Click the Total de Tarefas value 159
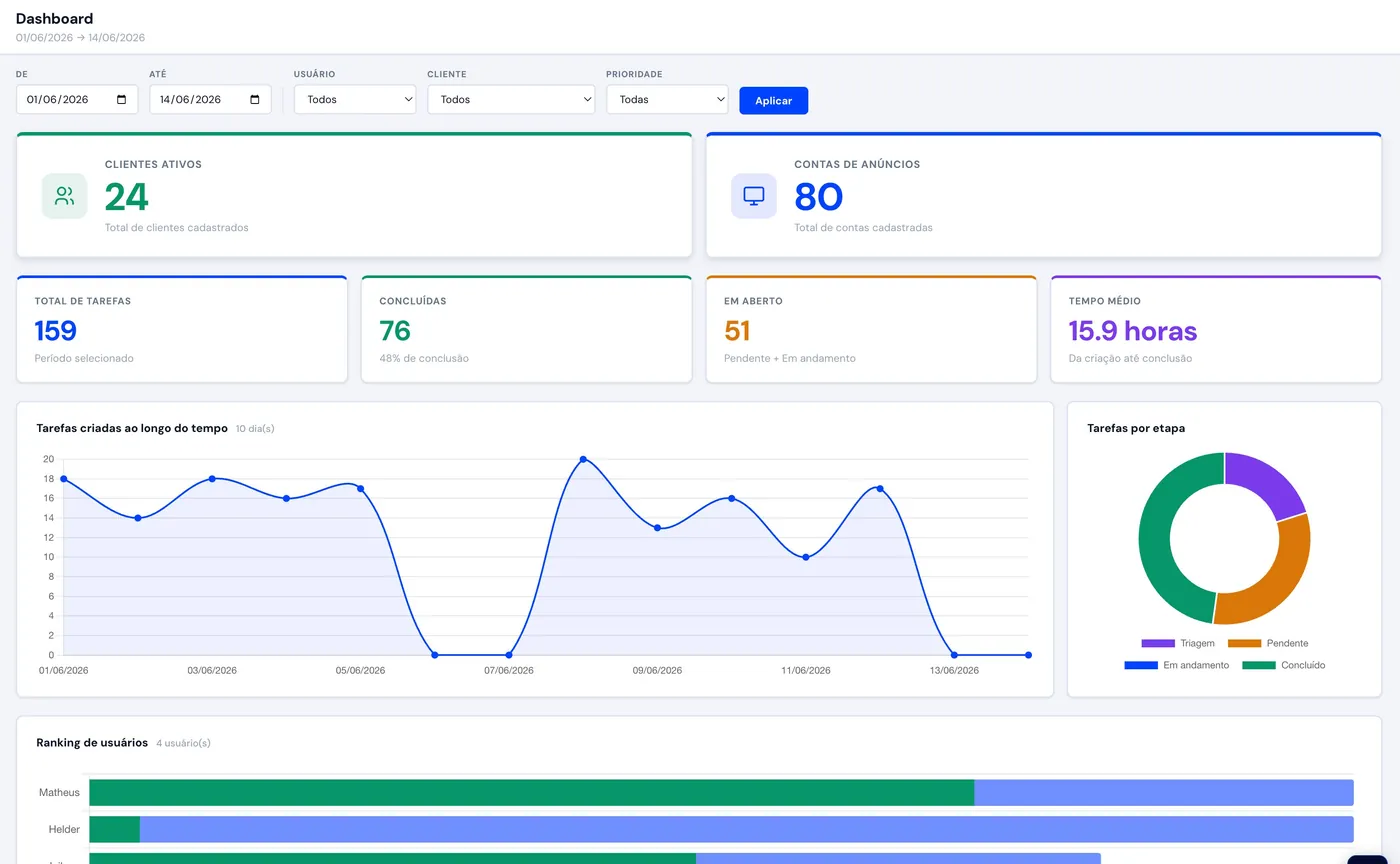 56,331
